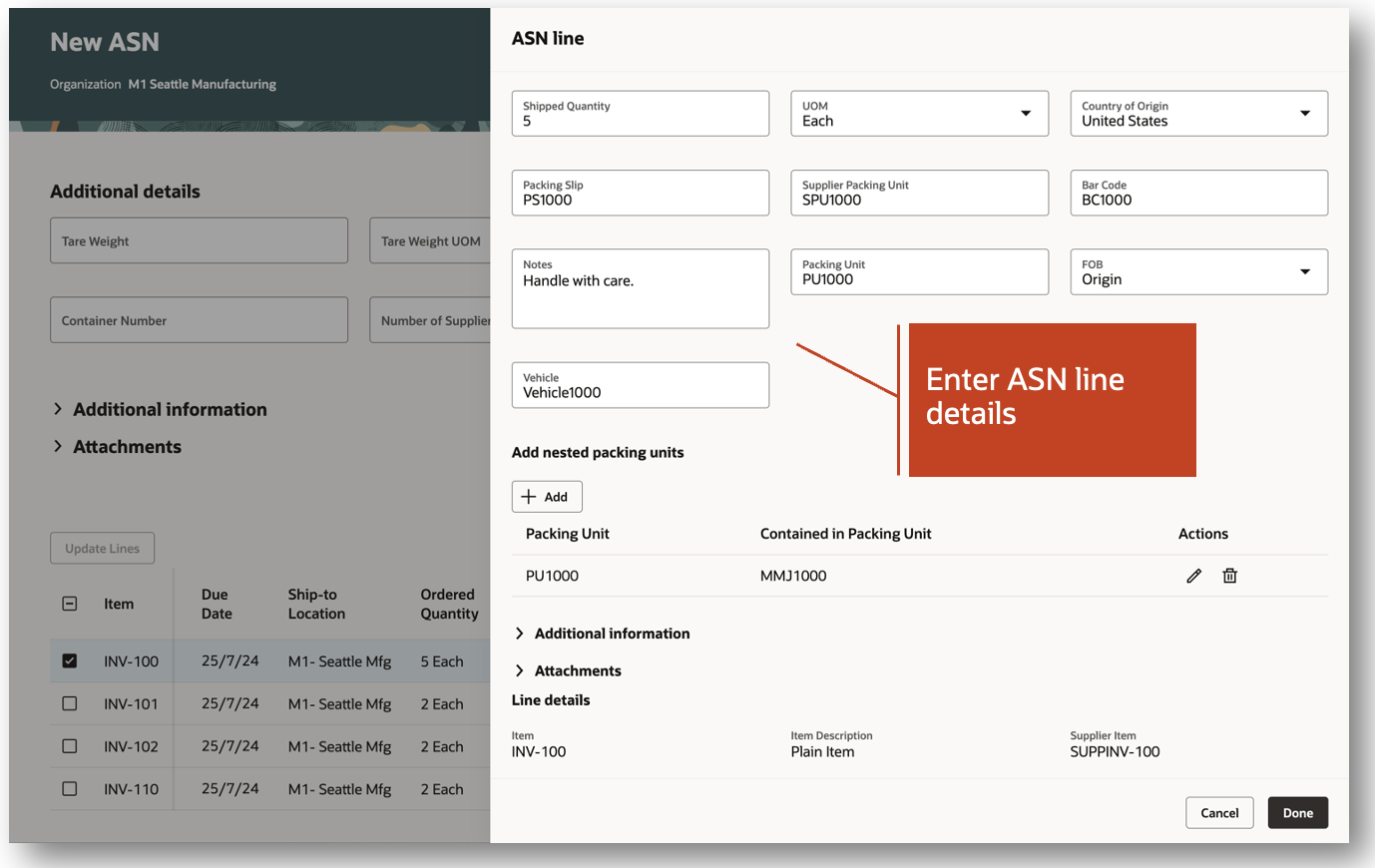Click the Due Date column header
The height and width of the screenshot is (868, 1375).
pyautogui.click(x=217, y=604)
